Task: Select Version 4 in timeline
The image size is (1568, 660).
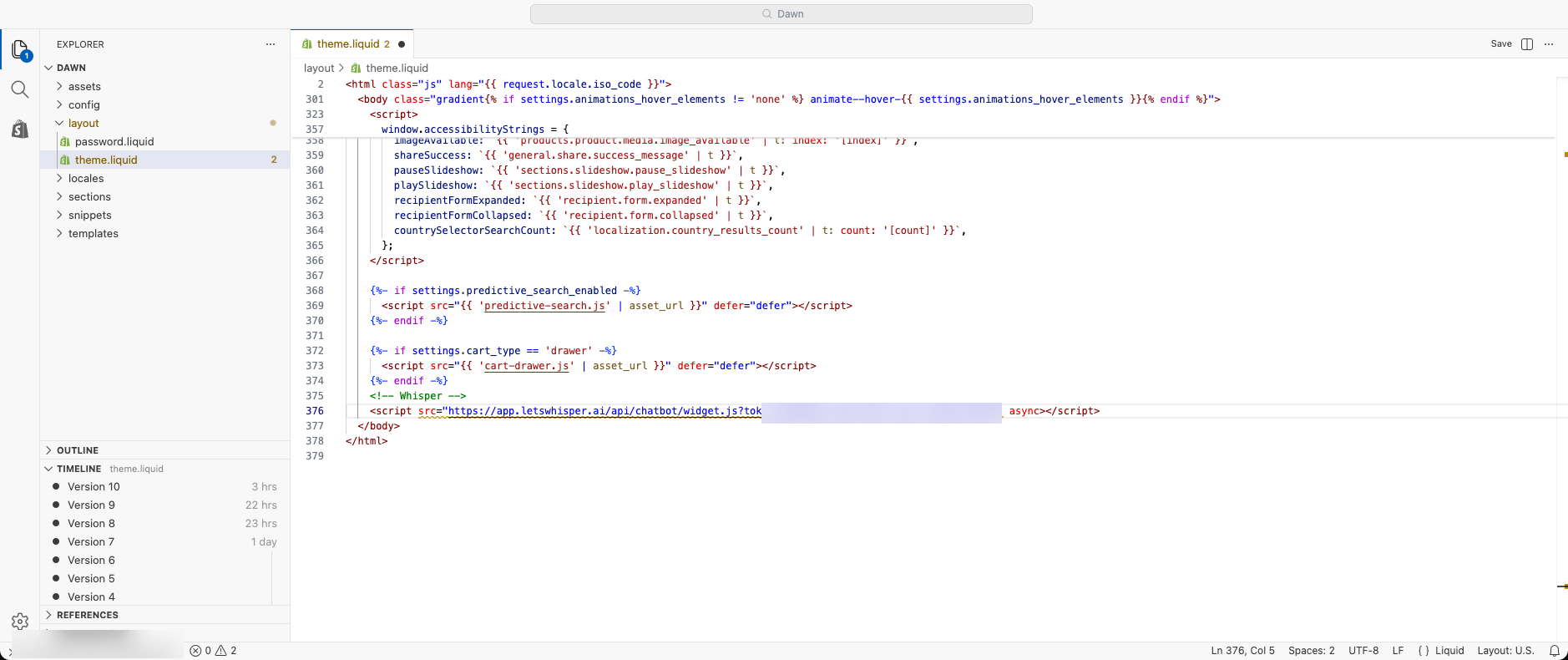Action: (x=165, y=597)
